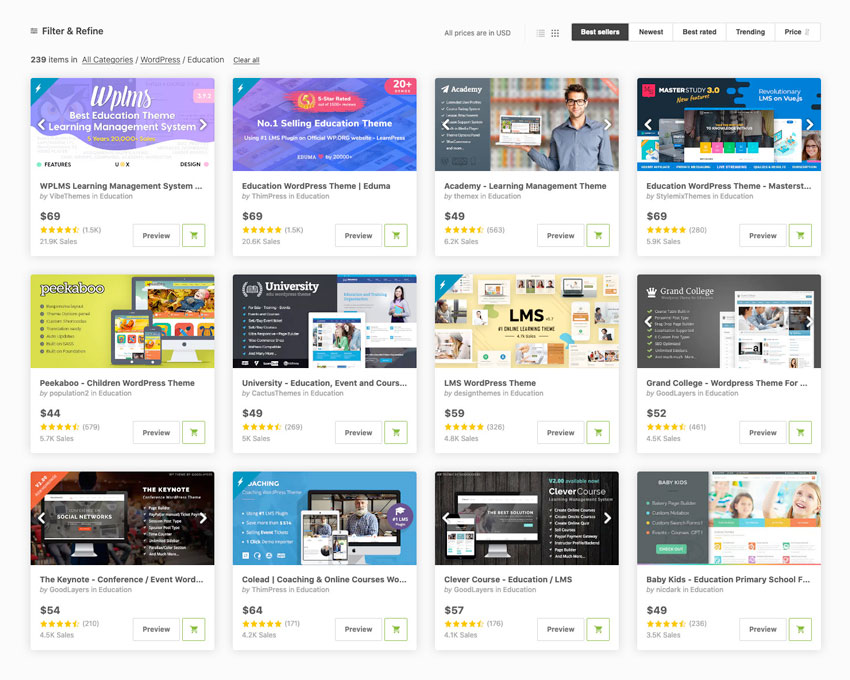Add Baby Kids theme to cart

[800, 629]
